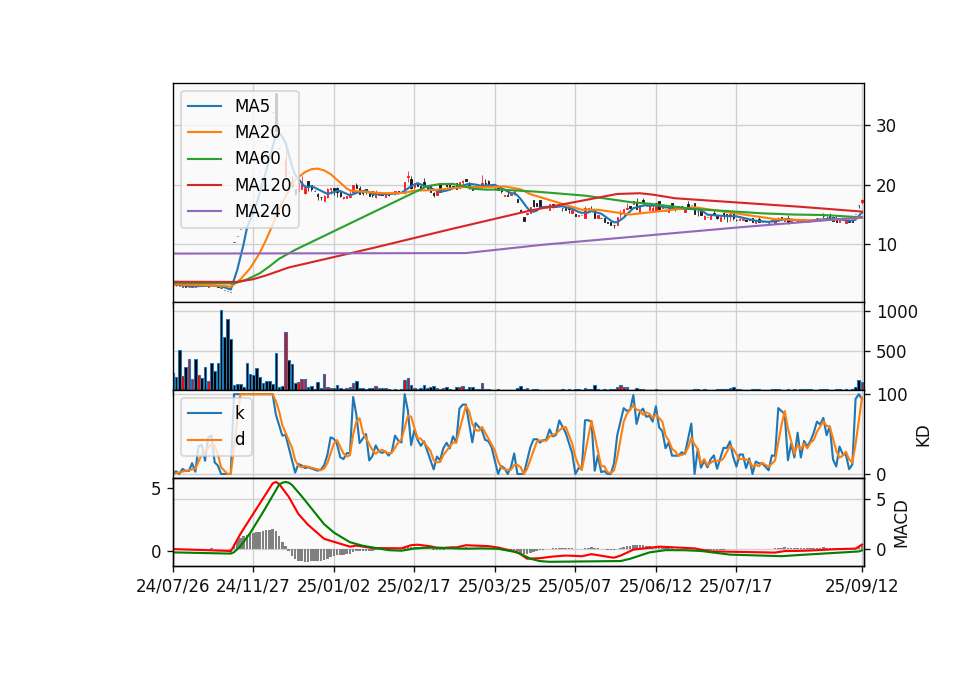
Task: Click the price axis value 20
Action: (x=886, y=186)
